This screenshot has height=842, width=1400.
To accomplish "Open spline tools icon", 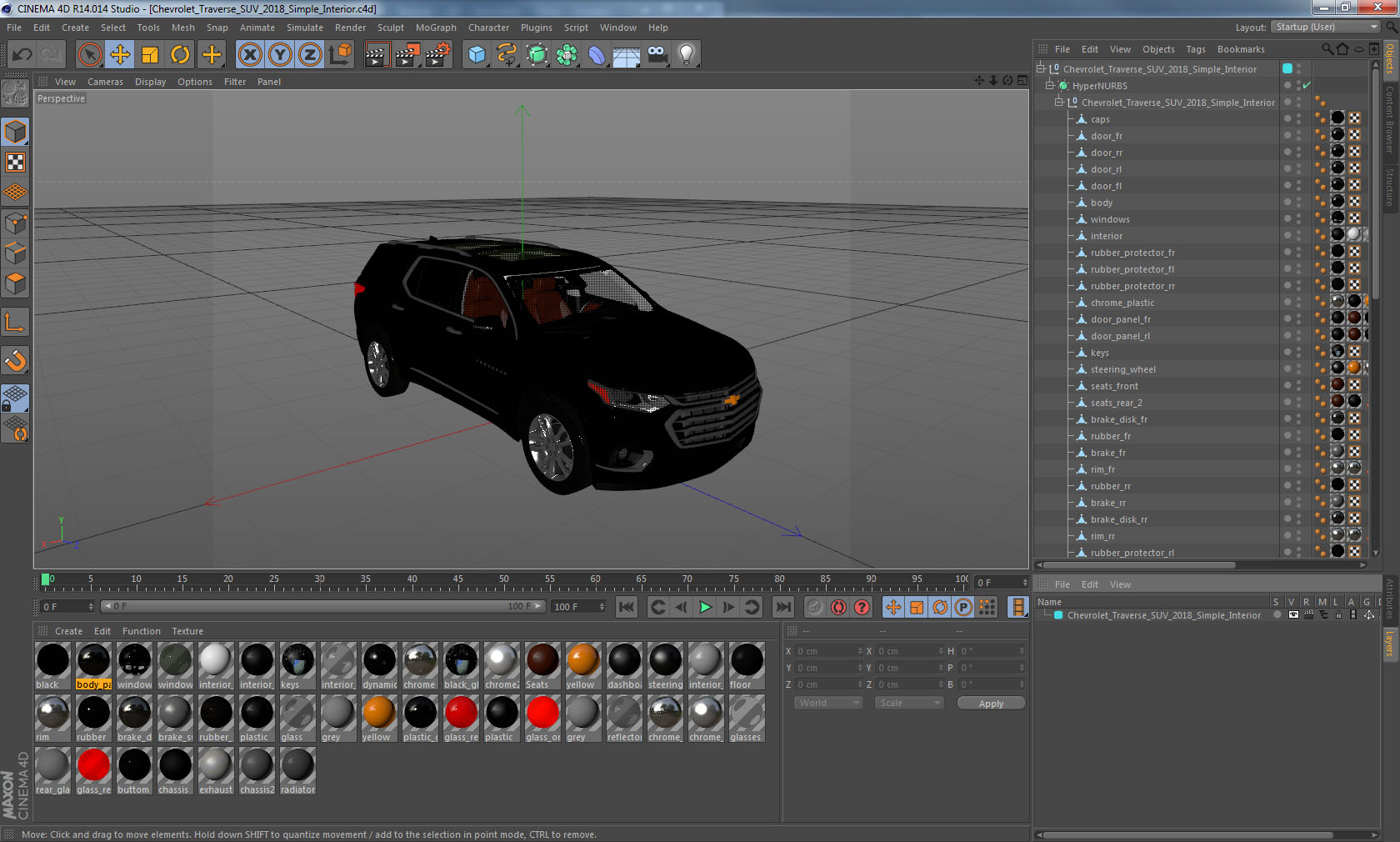I will pyautogui.click(x=507, y=55).
